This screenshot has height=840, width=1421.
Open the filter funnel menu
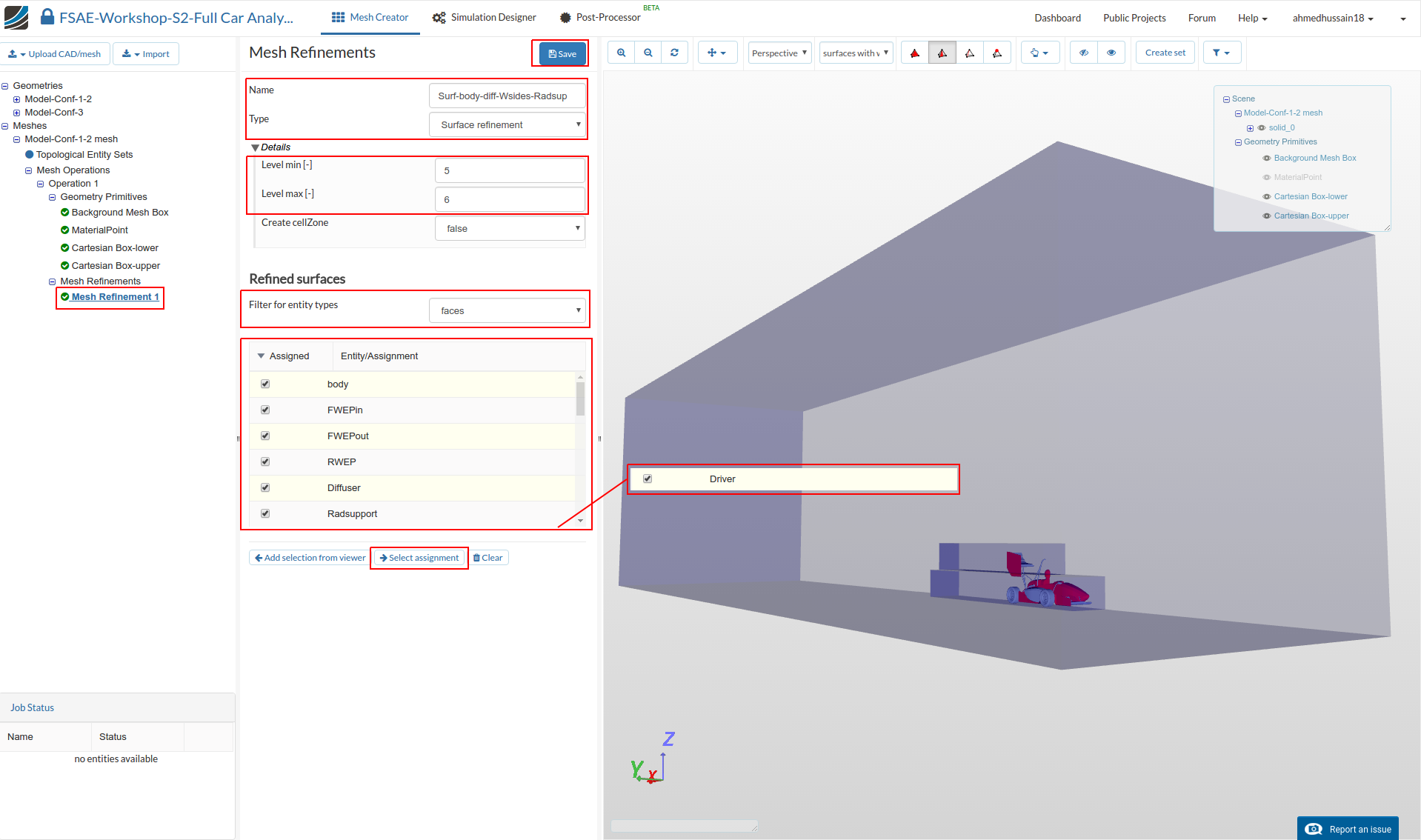click(1221, 53)
